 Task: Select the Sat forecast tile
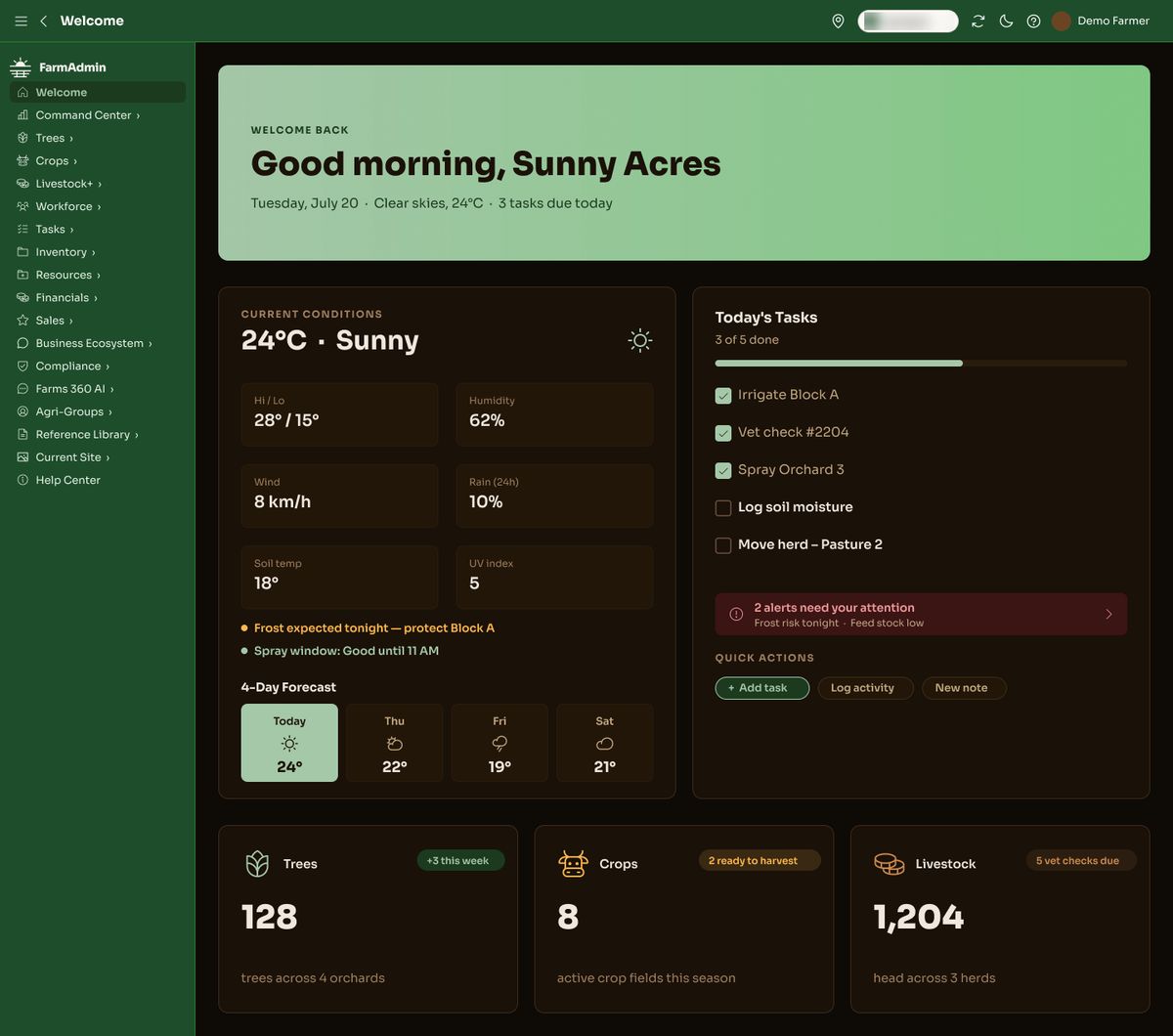[x=605, y=743]
